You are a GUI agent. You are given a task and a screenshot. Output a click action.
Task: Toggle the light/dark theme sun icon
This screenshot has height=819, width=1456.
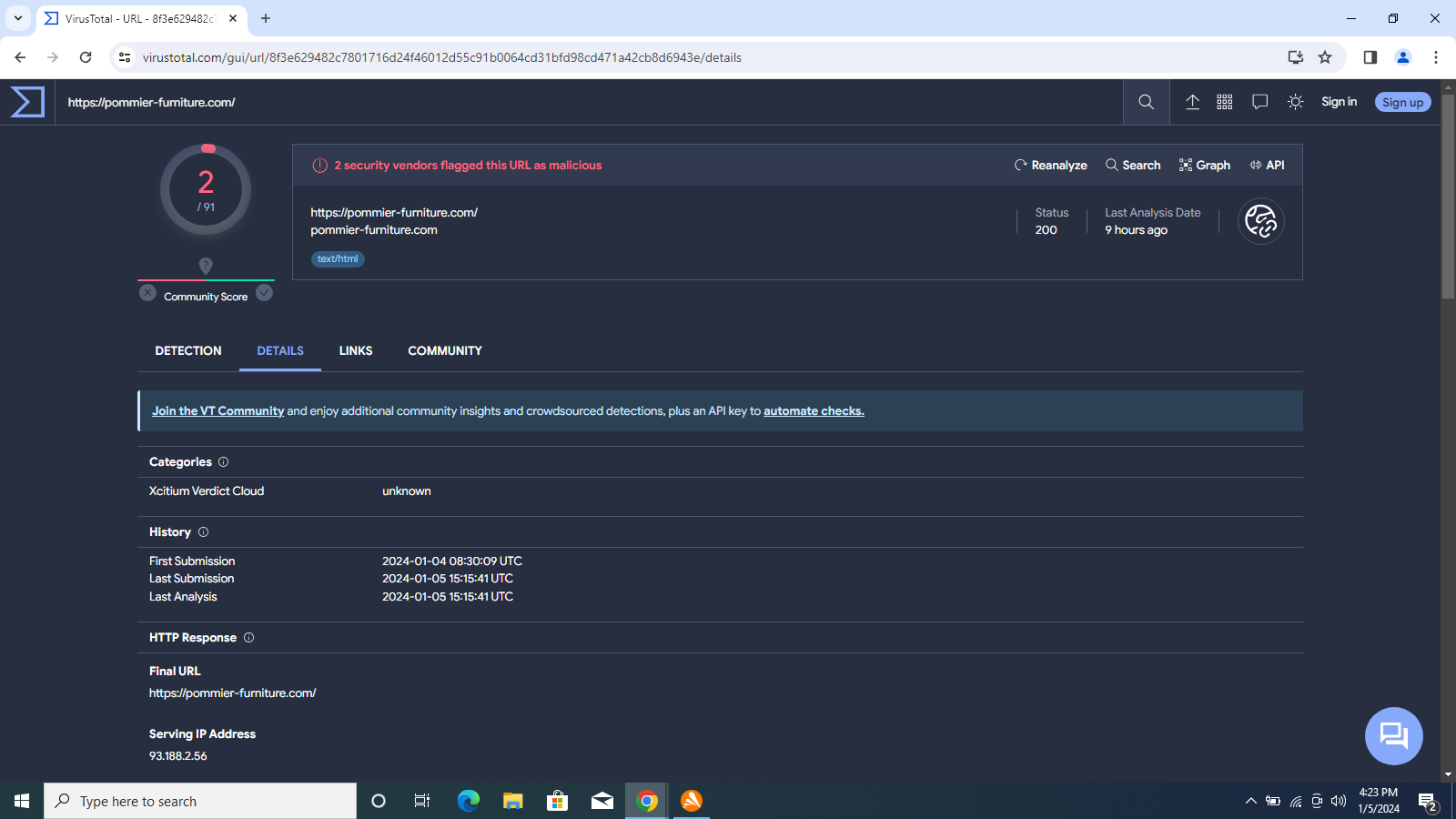pyautogui.click(x=1296, y=102)
